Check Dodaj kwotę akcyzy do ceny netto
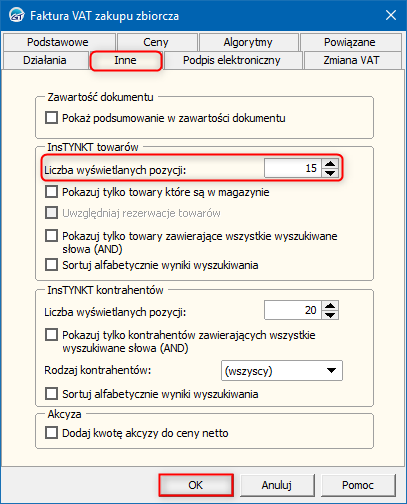Image resolution: width=407 pixels, height=504 pixels. pos(51,433)
